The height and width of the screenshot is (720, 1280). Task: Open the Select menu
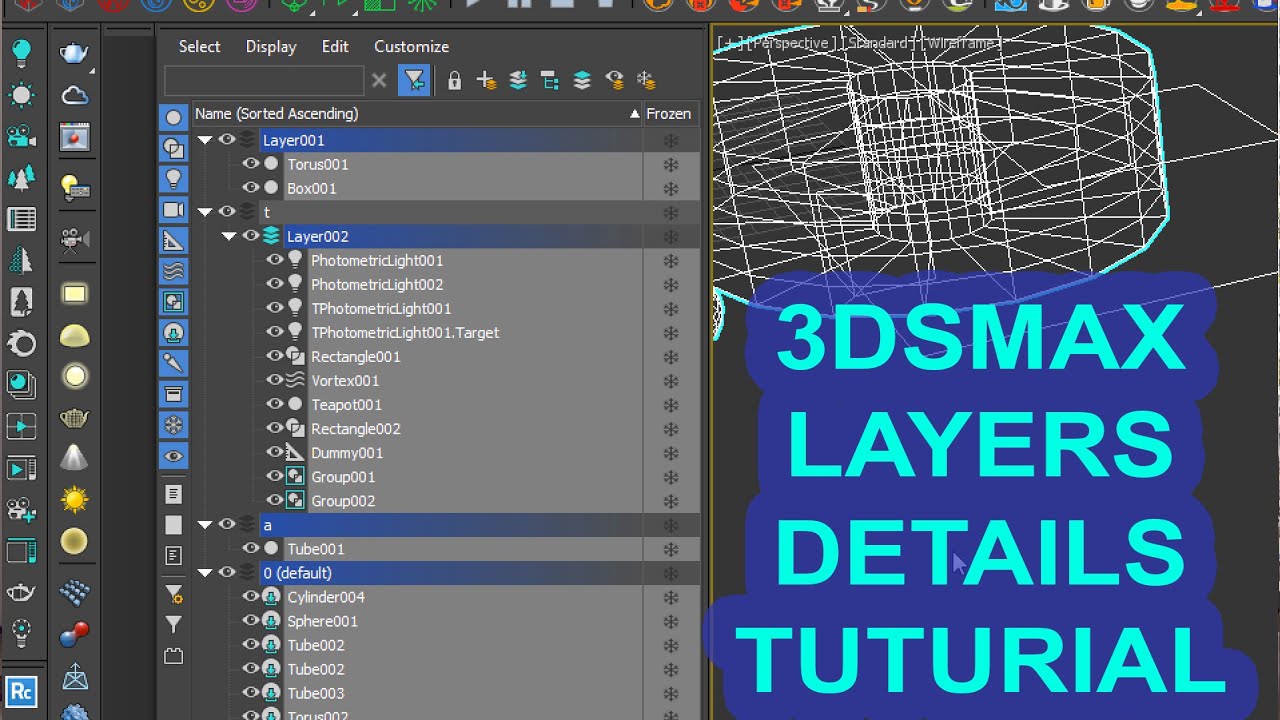click(199, 46)
